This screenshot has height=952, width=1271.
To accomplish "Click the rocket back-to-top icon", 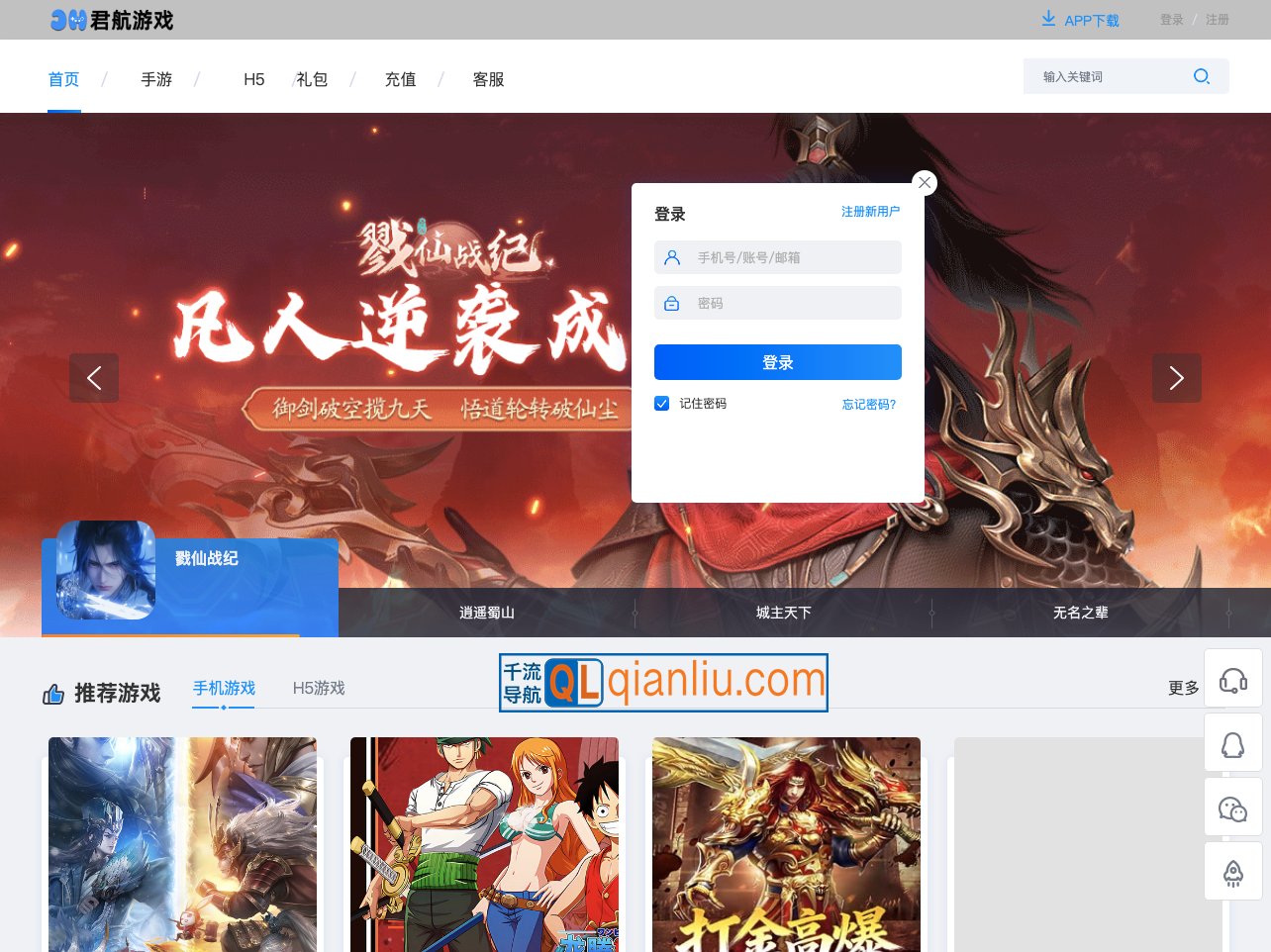I will [1232, 871].
